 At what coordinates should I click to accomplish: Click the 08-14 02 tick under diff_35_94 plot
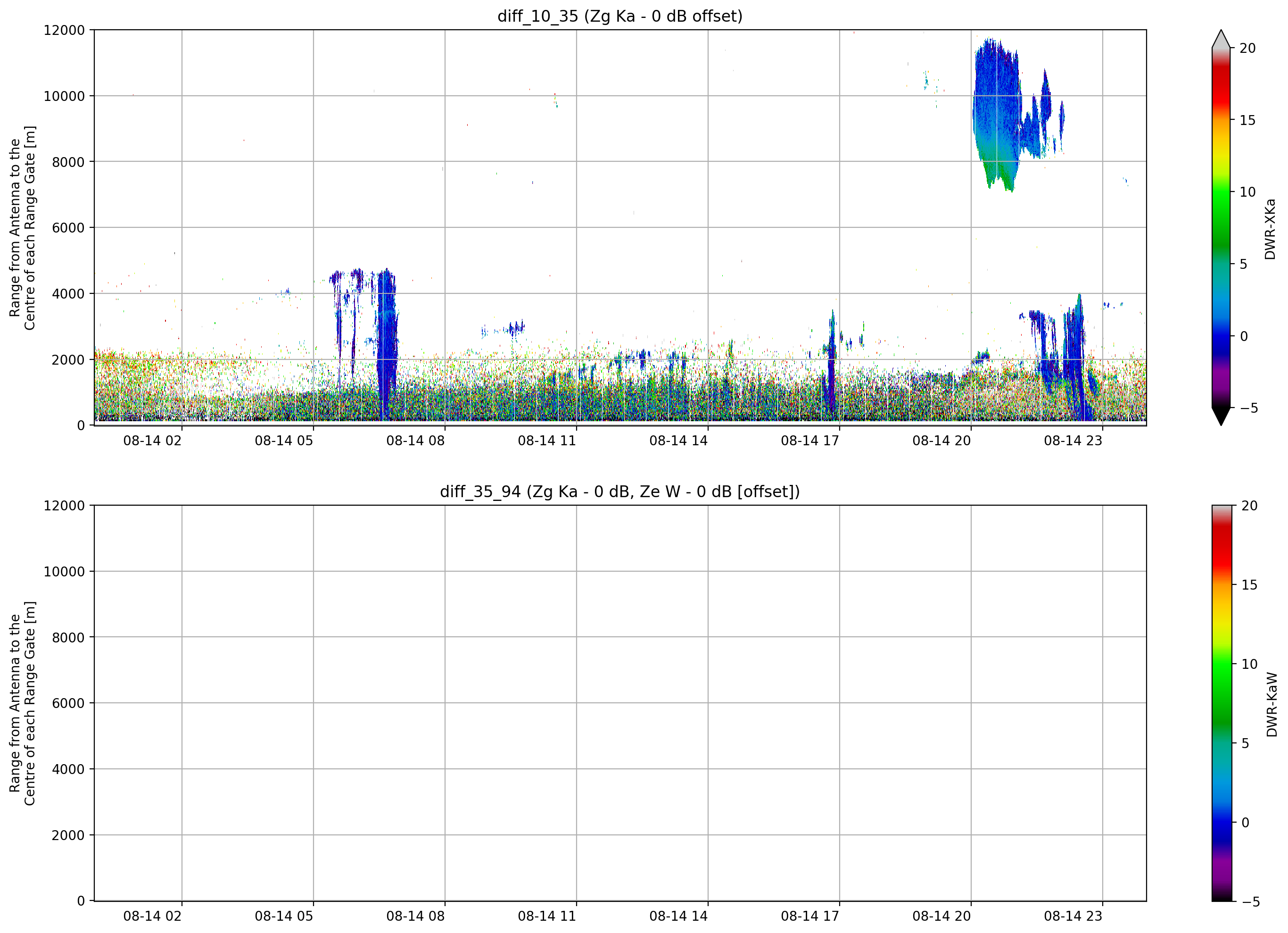pyautogui.click(x=152, y=916)
